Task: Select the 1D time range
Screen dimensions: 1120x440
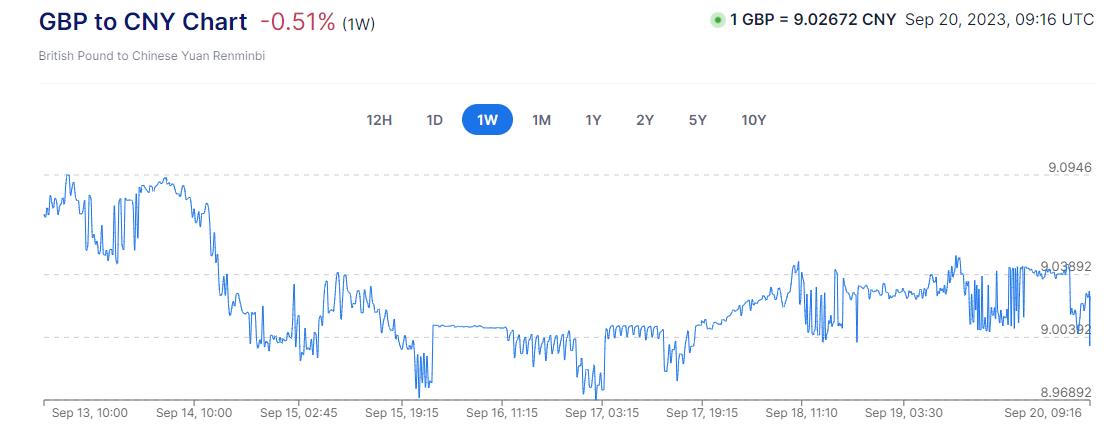Action: [x=435, y=120]
